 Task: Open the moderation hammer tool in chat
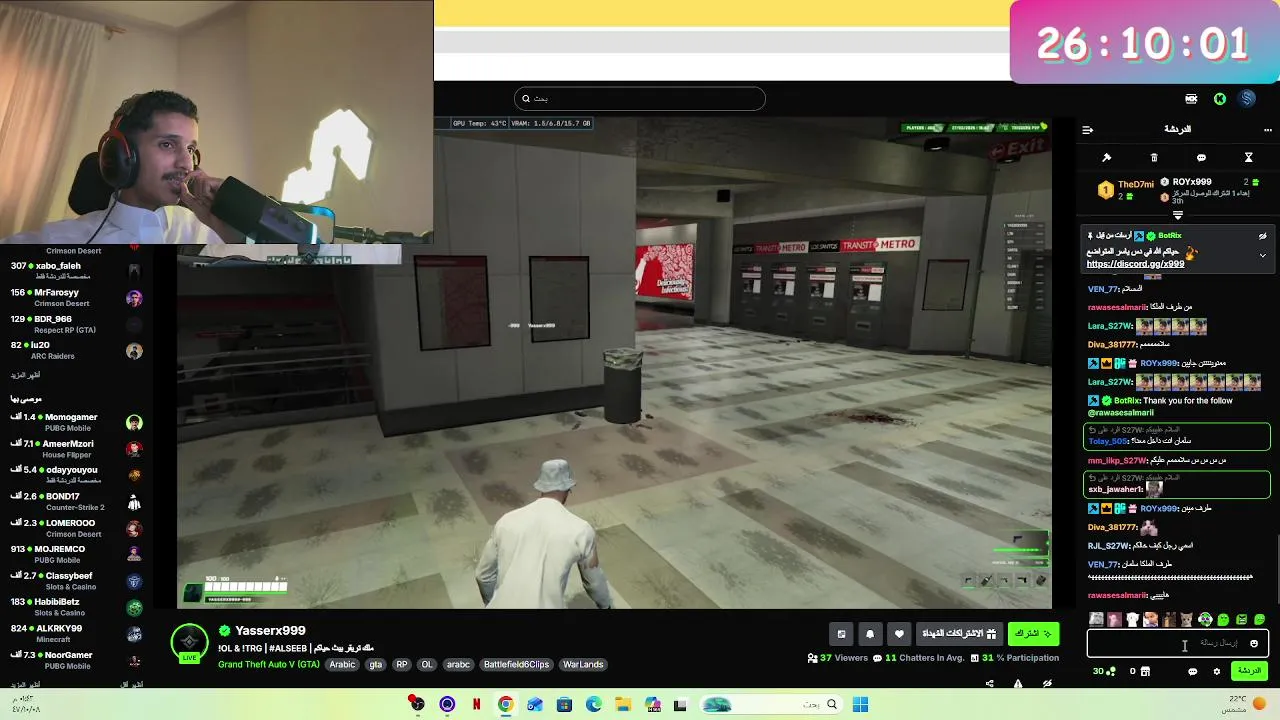(x=1106, y=158)
